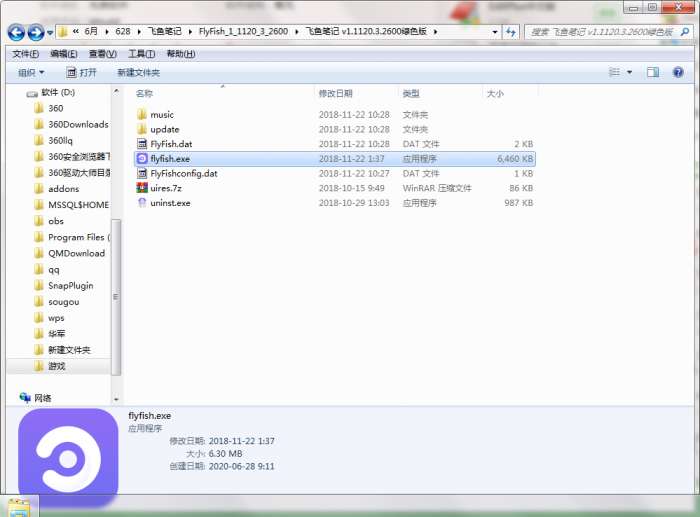Go back with the blue Back arrow
700x517 pixels.
[17, 32]
